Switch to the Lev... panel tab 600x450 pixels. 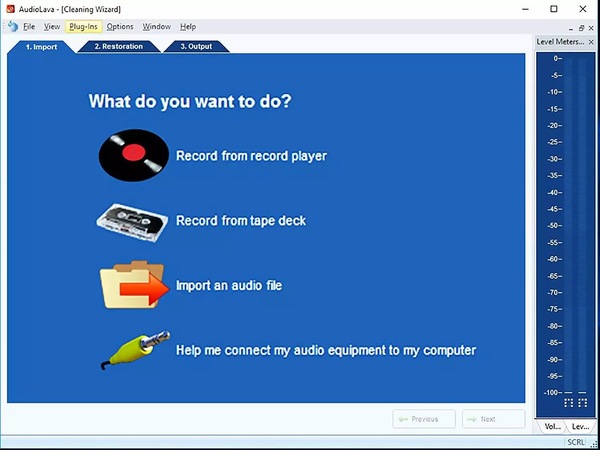tap(580, 426)
